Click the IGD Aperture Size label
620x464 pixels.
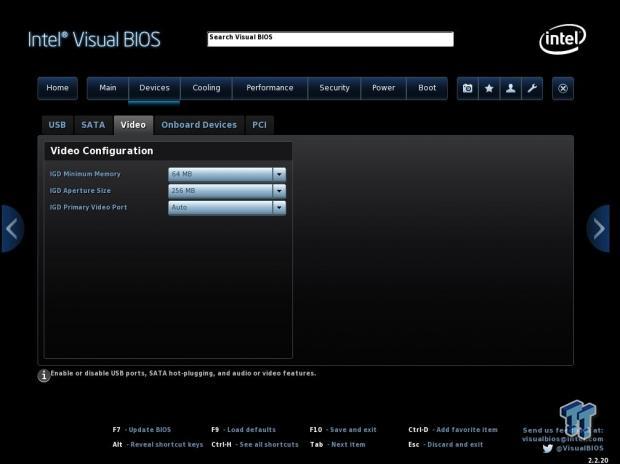[x=80, y=191]
